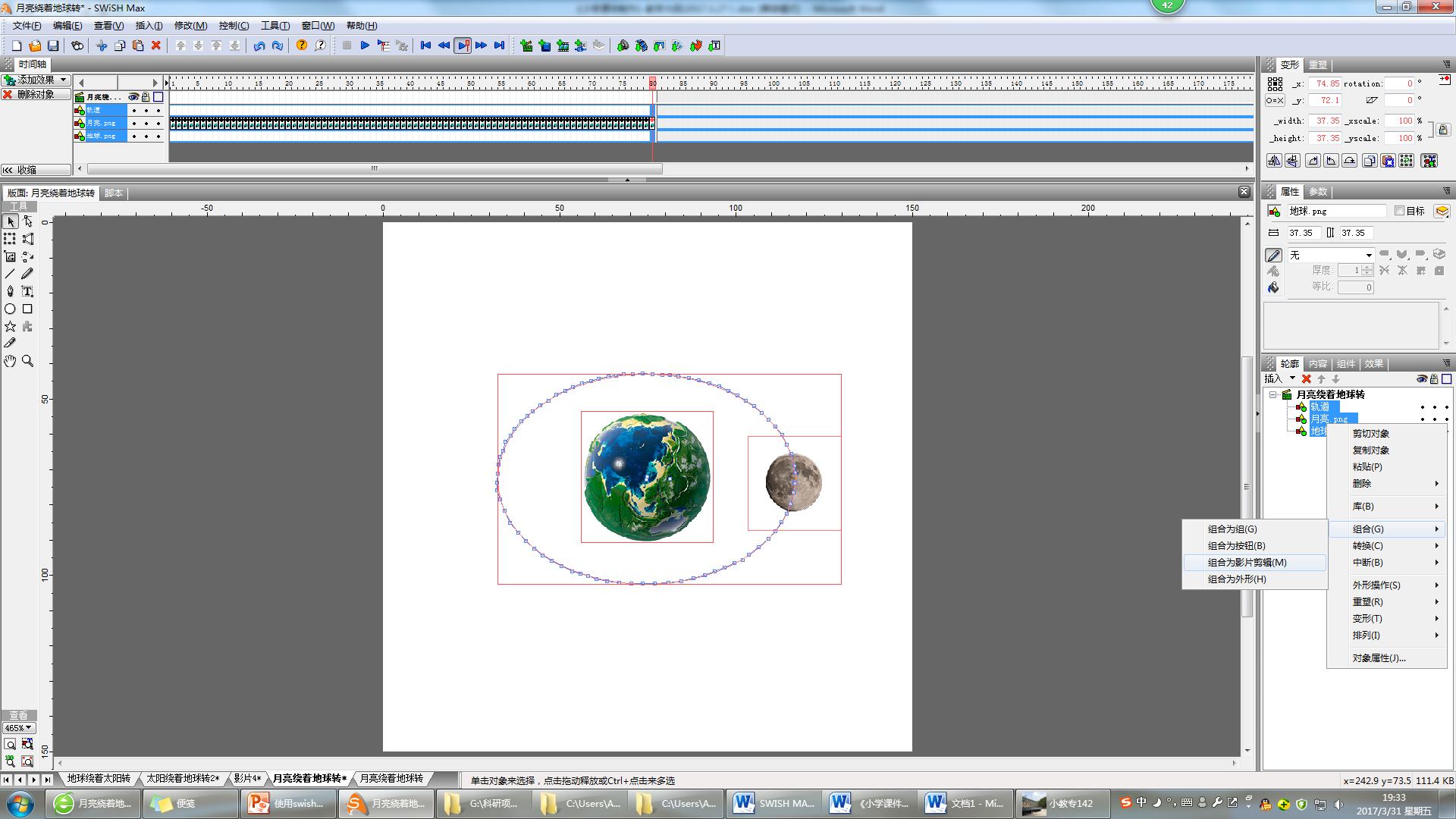1456x819 pixels.
Task: Click the 收缩 collapse button
Action: (36, 170)
